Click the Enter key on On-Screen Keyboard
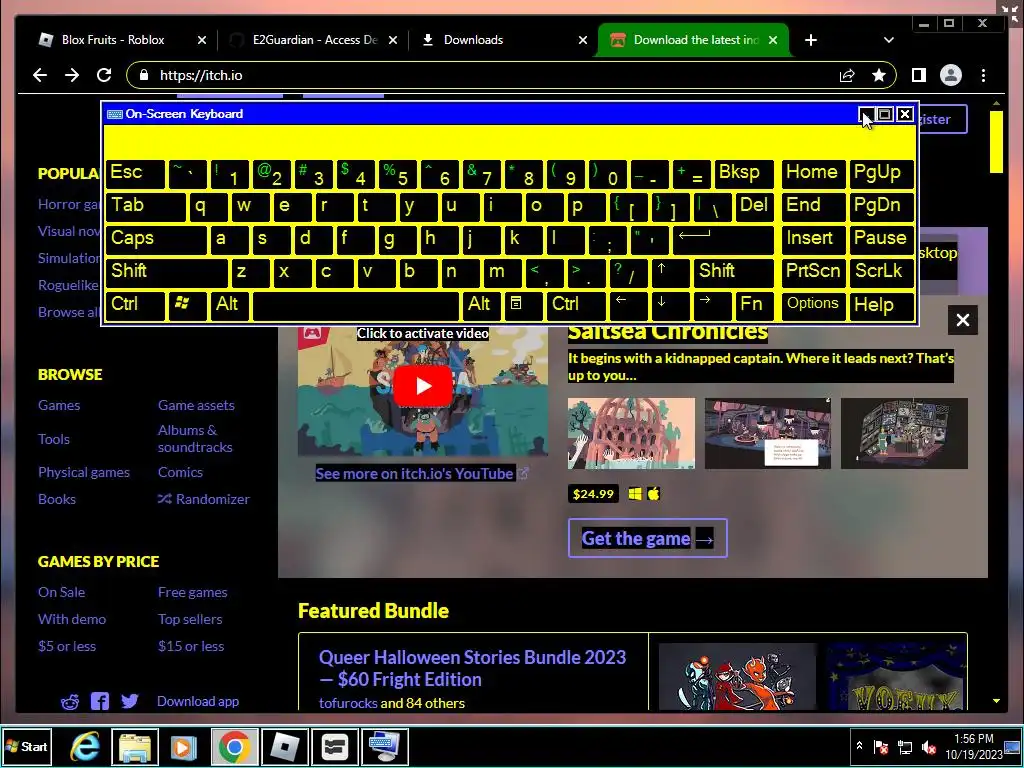The height and width of the screenshot is (768, 1024). point(724,239)
